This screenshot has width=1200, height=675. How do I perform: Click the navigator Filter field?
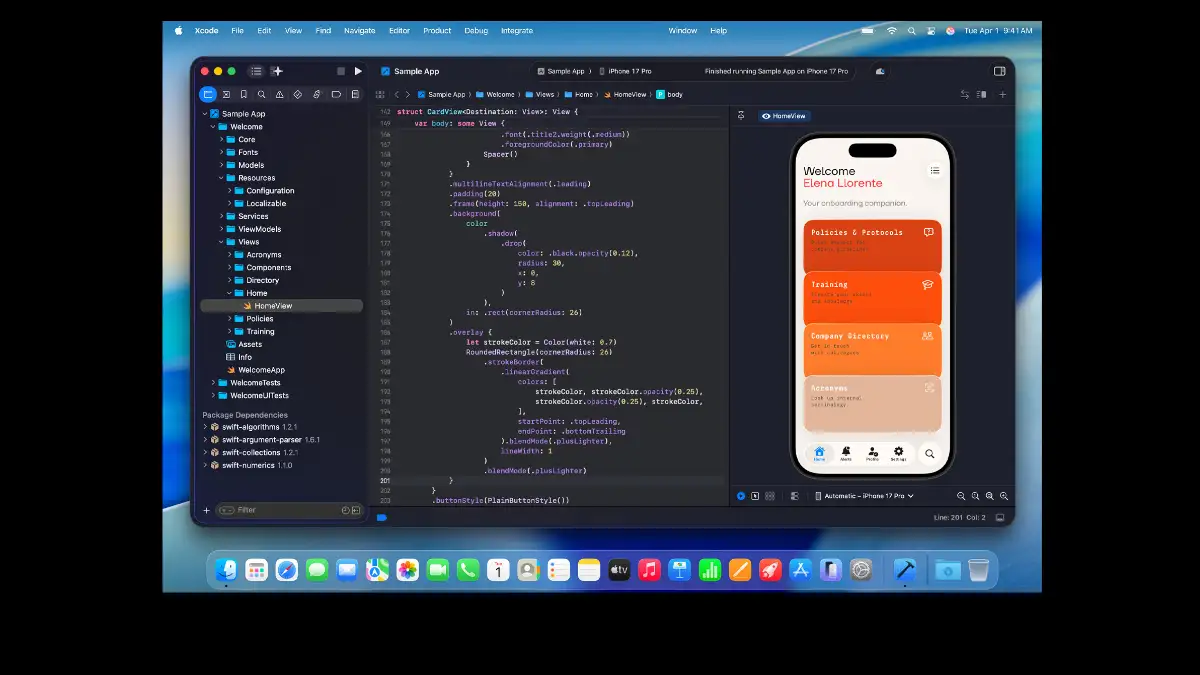[285, 510]
